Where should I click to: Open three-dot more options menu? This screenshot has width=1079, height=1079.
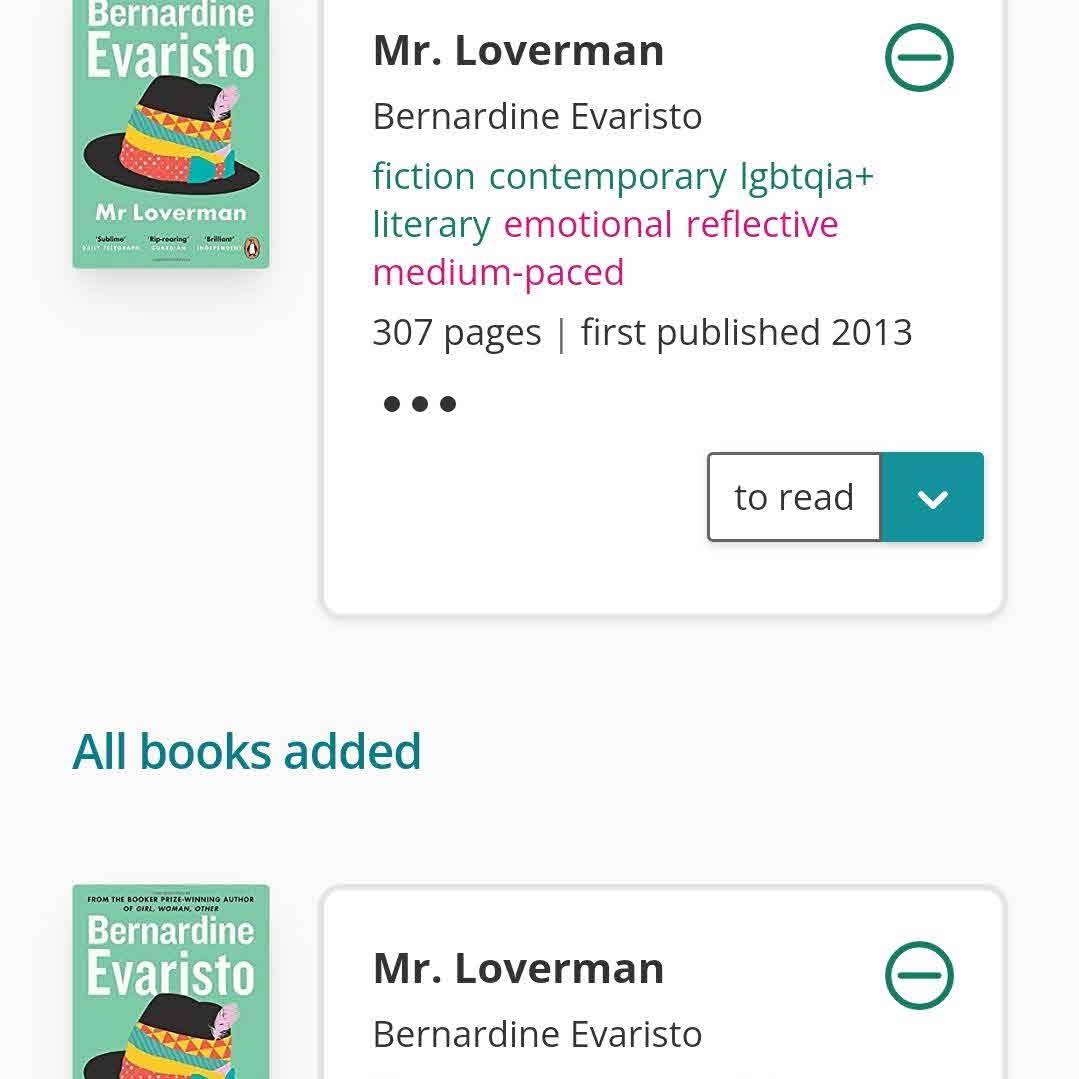(420, 404)
